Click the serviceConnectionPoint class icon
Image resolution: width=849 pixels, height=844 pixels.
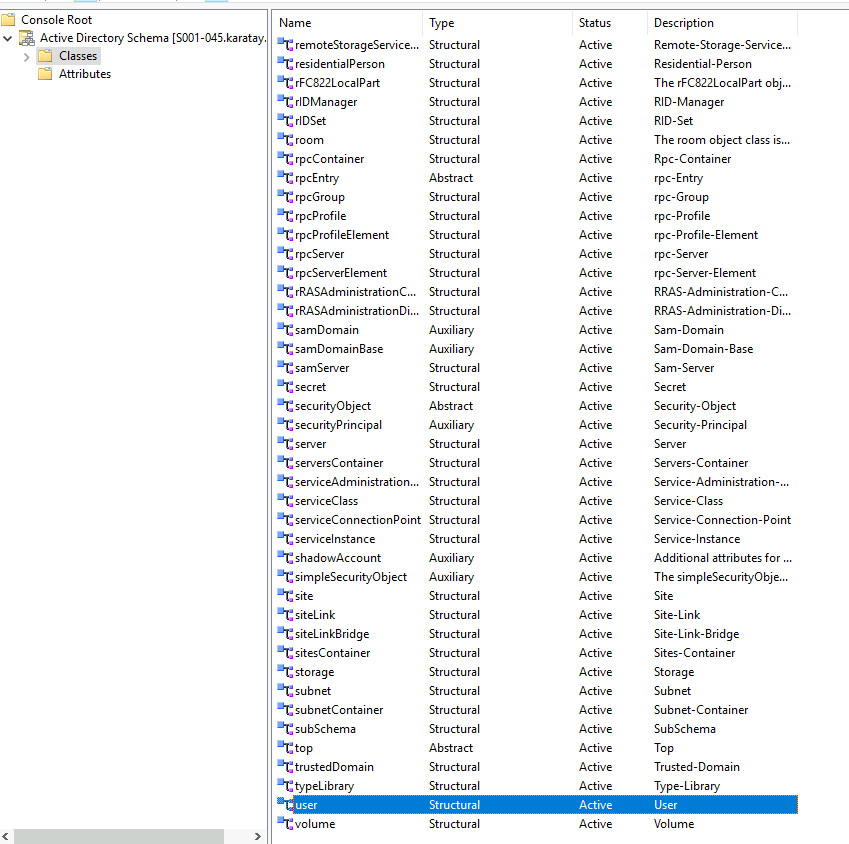pos(285,519)
